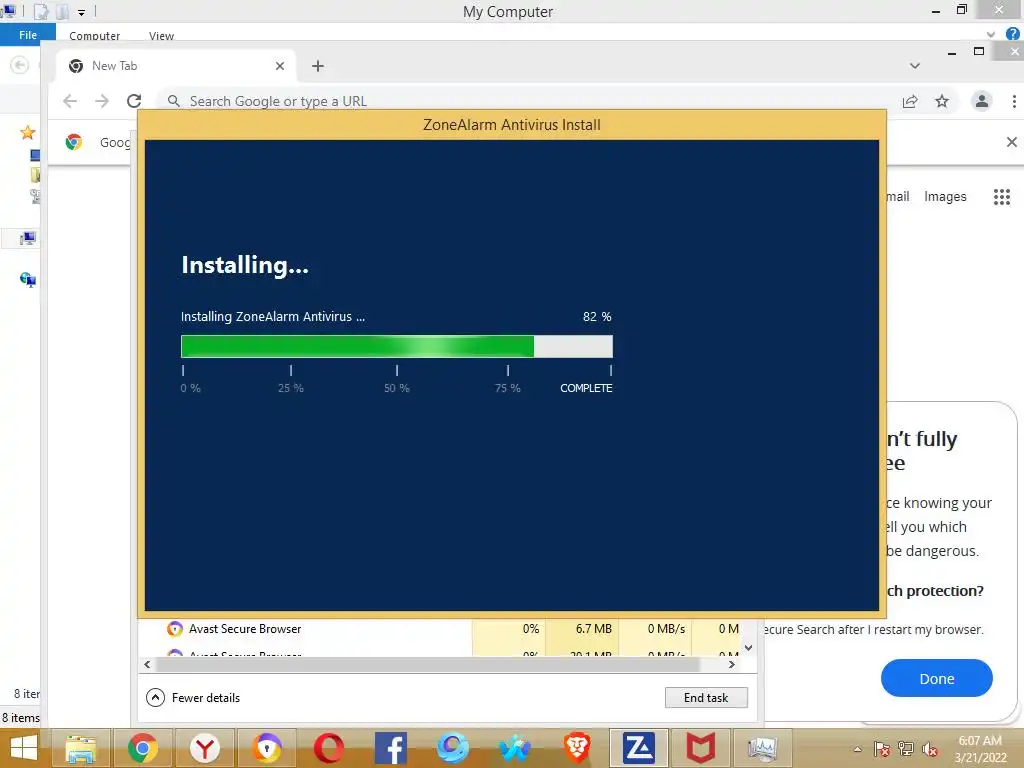The width and height of the screenshot is (1024, 768).
Task: Click the 6.7 MB memory cell
Action: [x=582, y=629]
